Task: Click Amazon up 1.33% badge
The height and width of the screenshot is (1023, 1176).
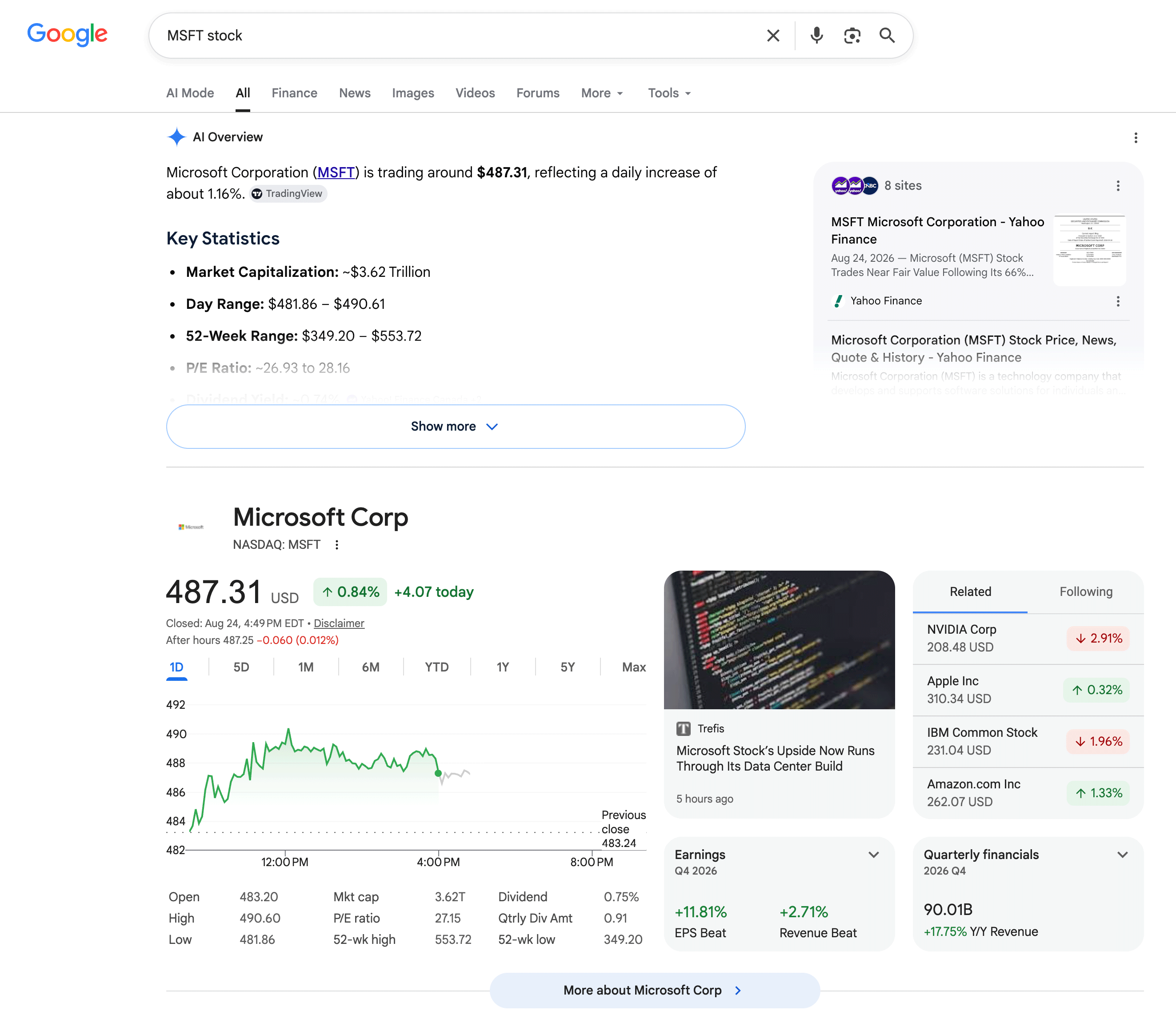Action: click(x=1098, y=793)
